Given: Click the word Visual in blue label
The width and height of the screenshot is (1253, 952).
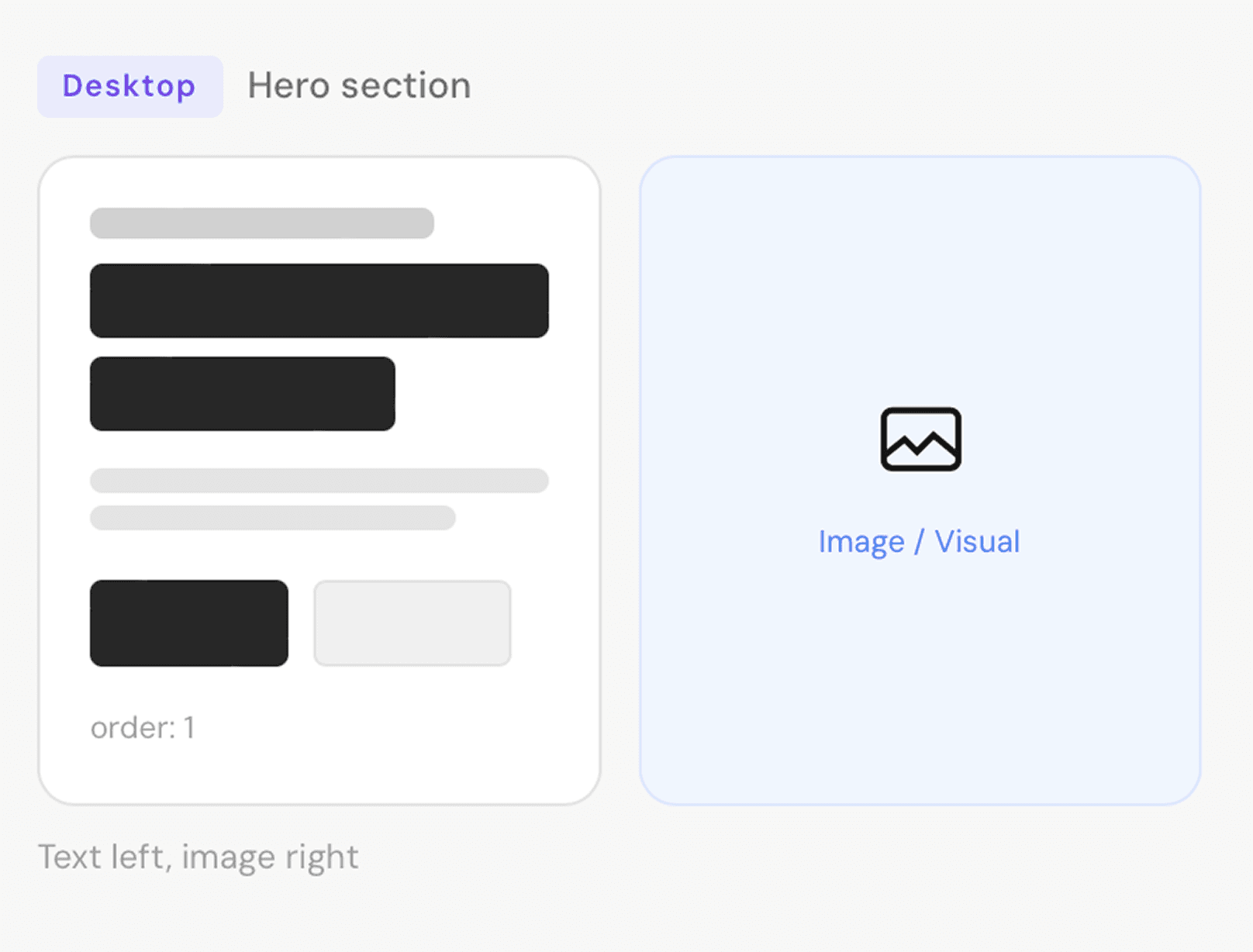Looking at the screenshot, I should [x=977, y=541].
